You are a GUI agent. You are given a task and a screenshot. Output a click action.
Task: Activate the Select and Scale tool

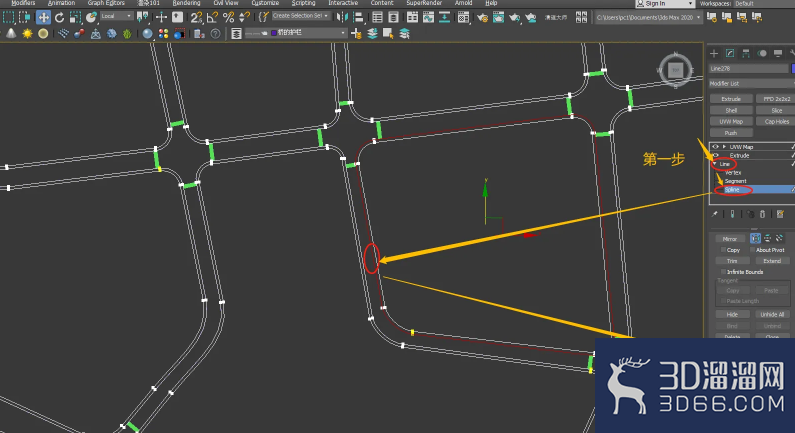click(75, 17)
